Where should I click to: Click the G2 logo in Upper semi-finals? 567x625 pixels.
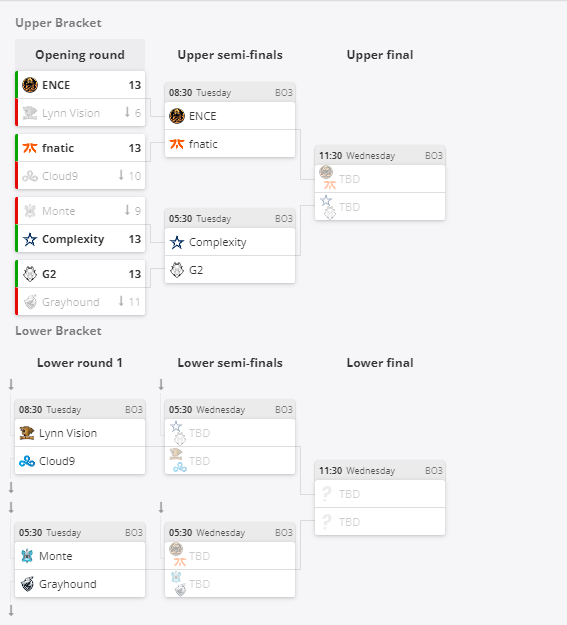coord(177,270)
